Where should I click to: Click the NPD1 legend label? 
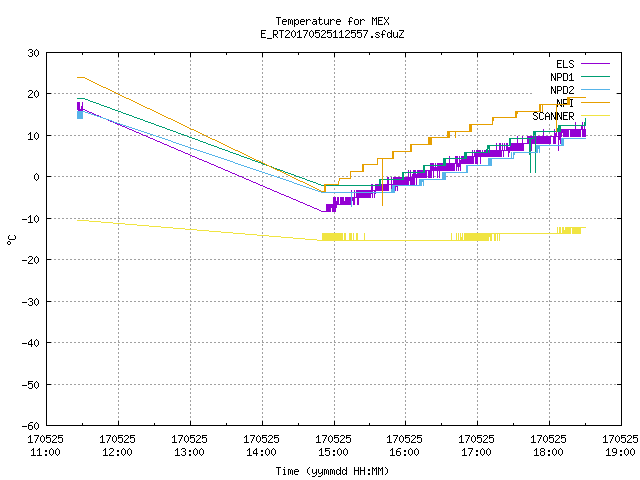pyautogui.click(x=562, y=77)
